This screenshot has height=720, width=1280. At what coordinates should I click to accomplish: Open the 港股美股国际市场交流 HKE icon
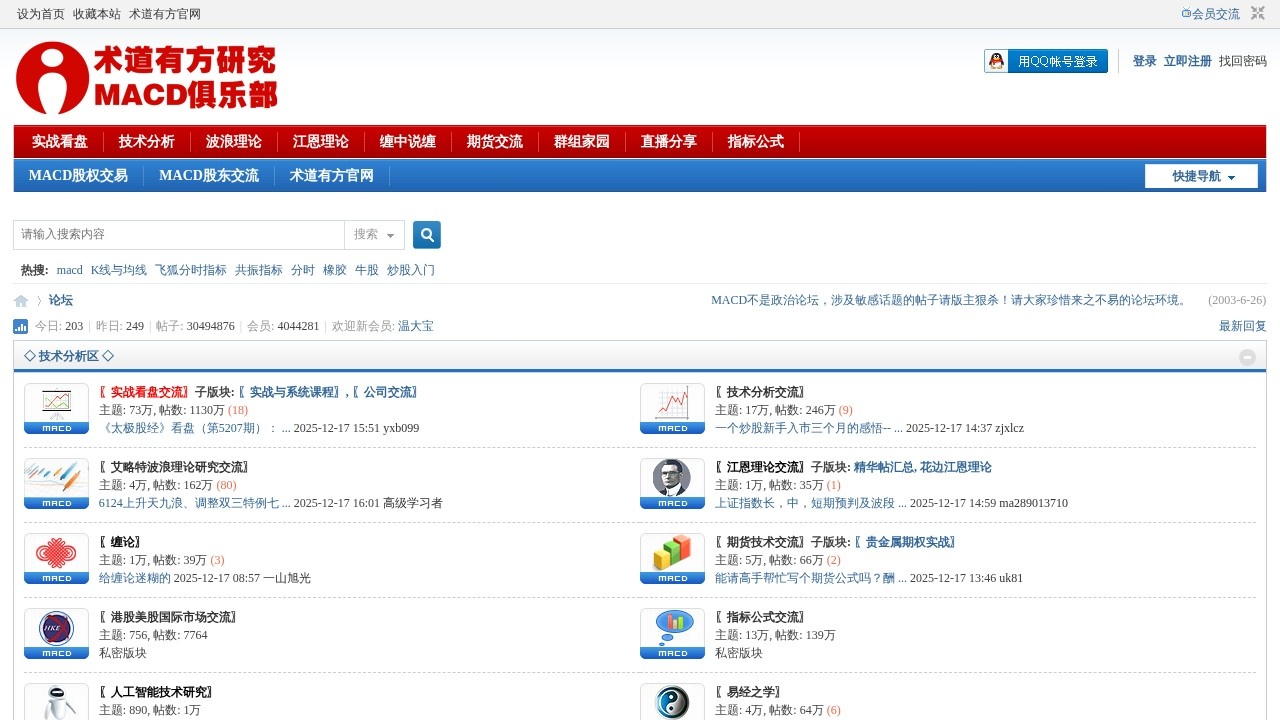(56, 633)
